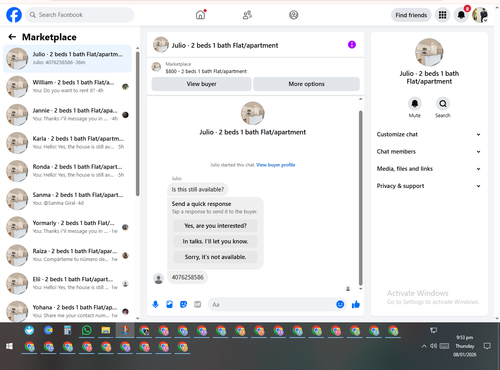This screenshot has width=500, height=370.
Task: Click the More options button
Action: (306, 84)
